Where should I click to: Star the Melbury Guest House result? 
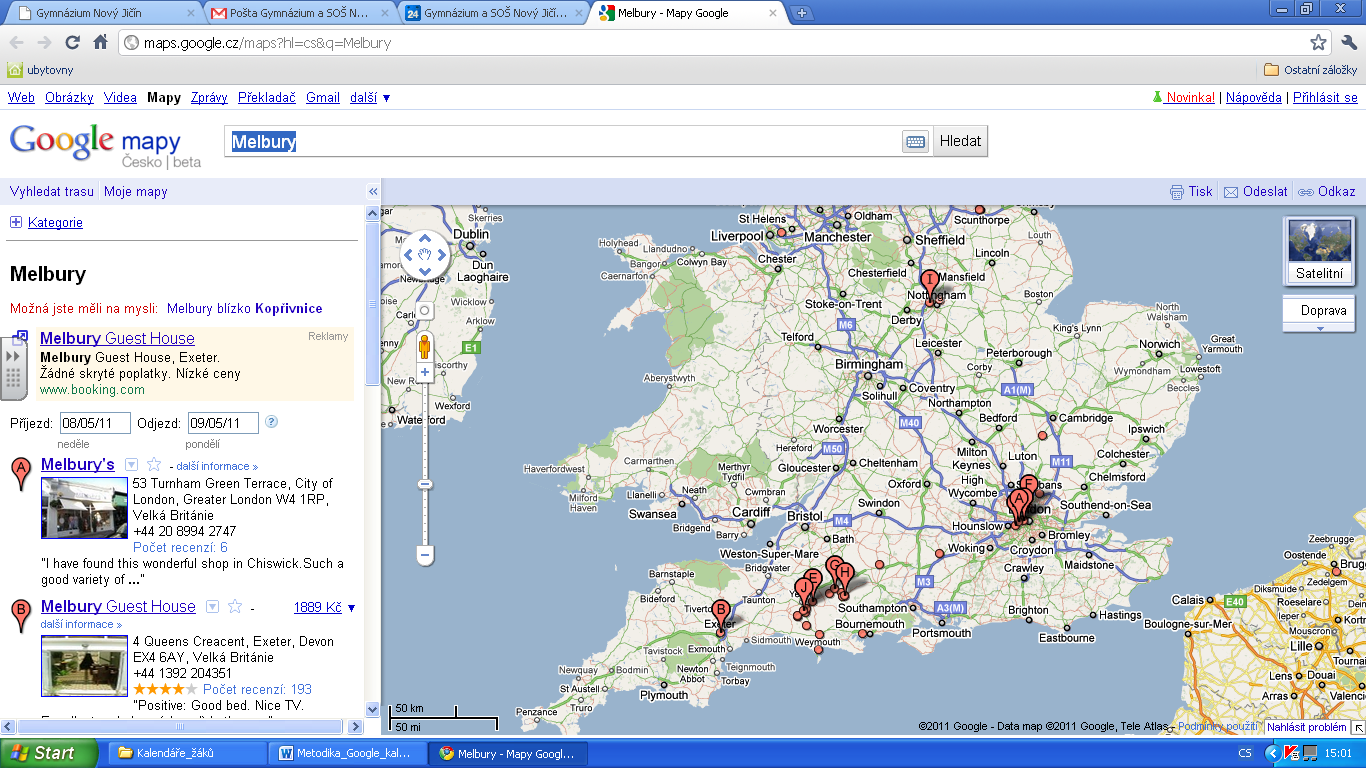click(235, 606)
